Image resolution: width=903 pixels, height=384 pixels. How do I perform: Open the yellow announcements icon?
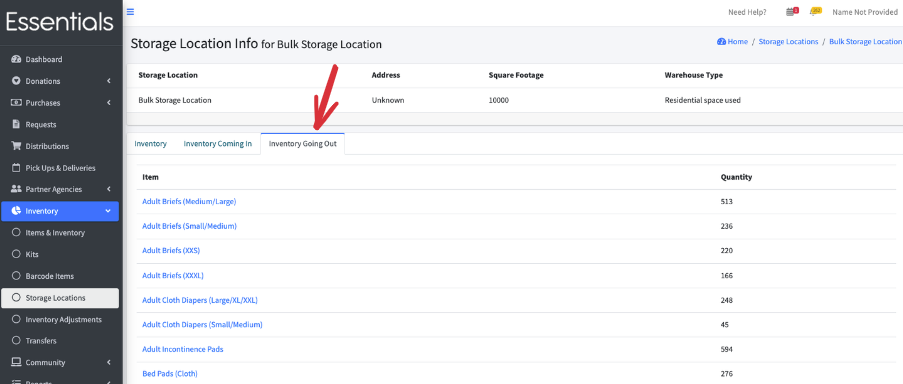tap(815, 12)
